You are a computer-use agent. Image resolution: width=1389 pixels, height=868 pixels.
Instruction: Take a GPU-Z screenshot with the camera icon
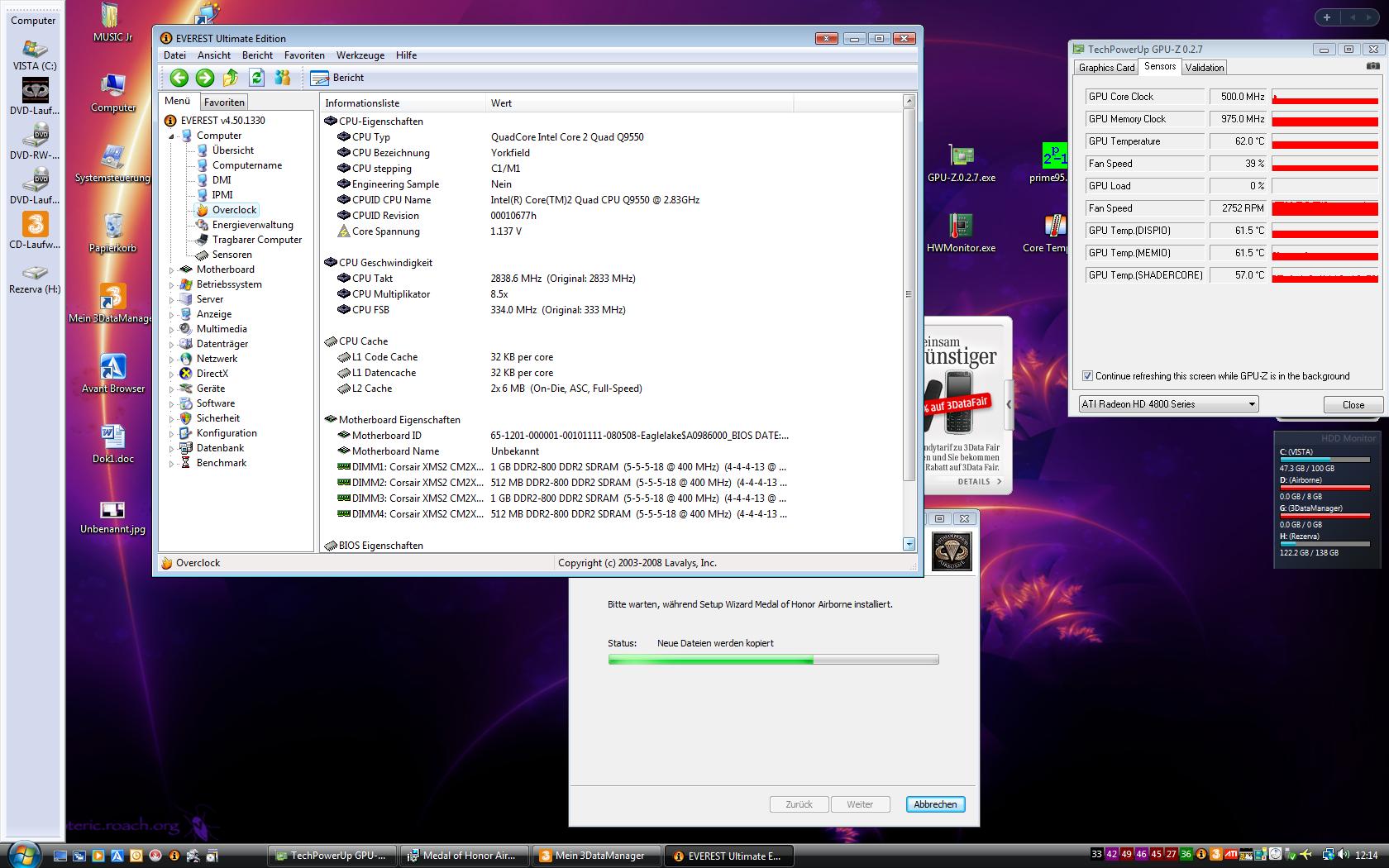[1372, 66]
